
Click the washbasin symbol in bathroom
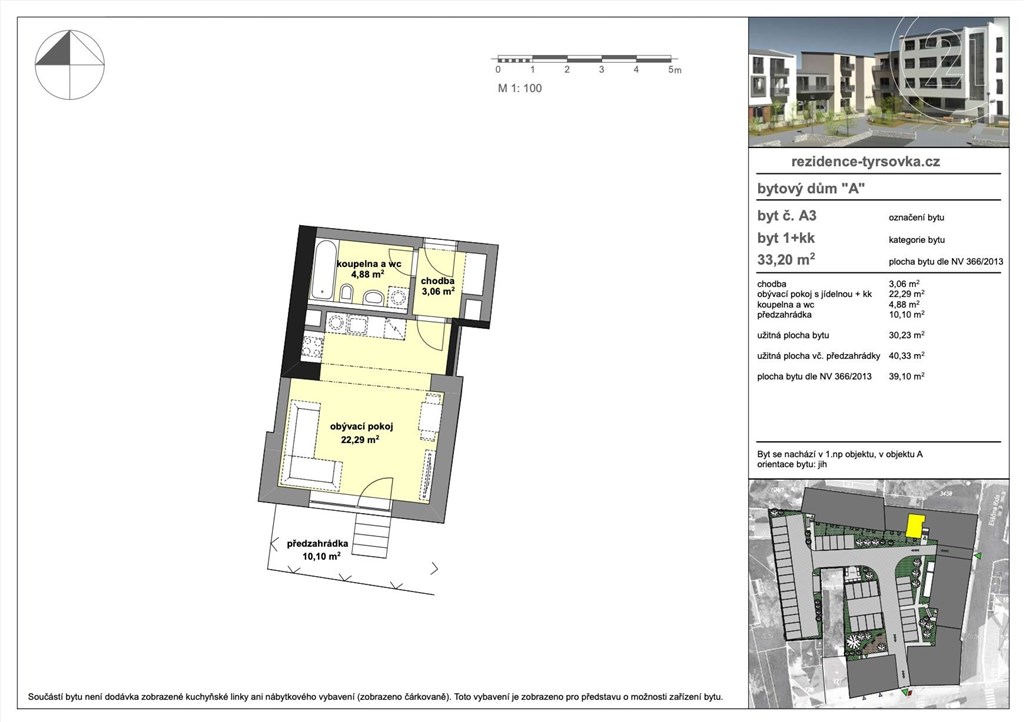pyautogui.click(x=373, y=297)
